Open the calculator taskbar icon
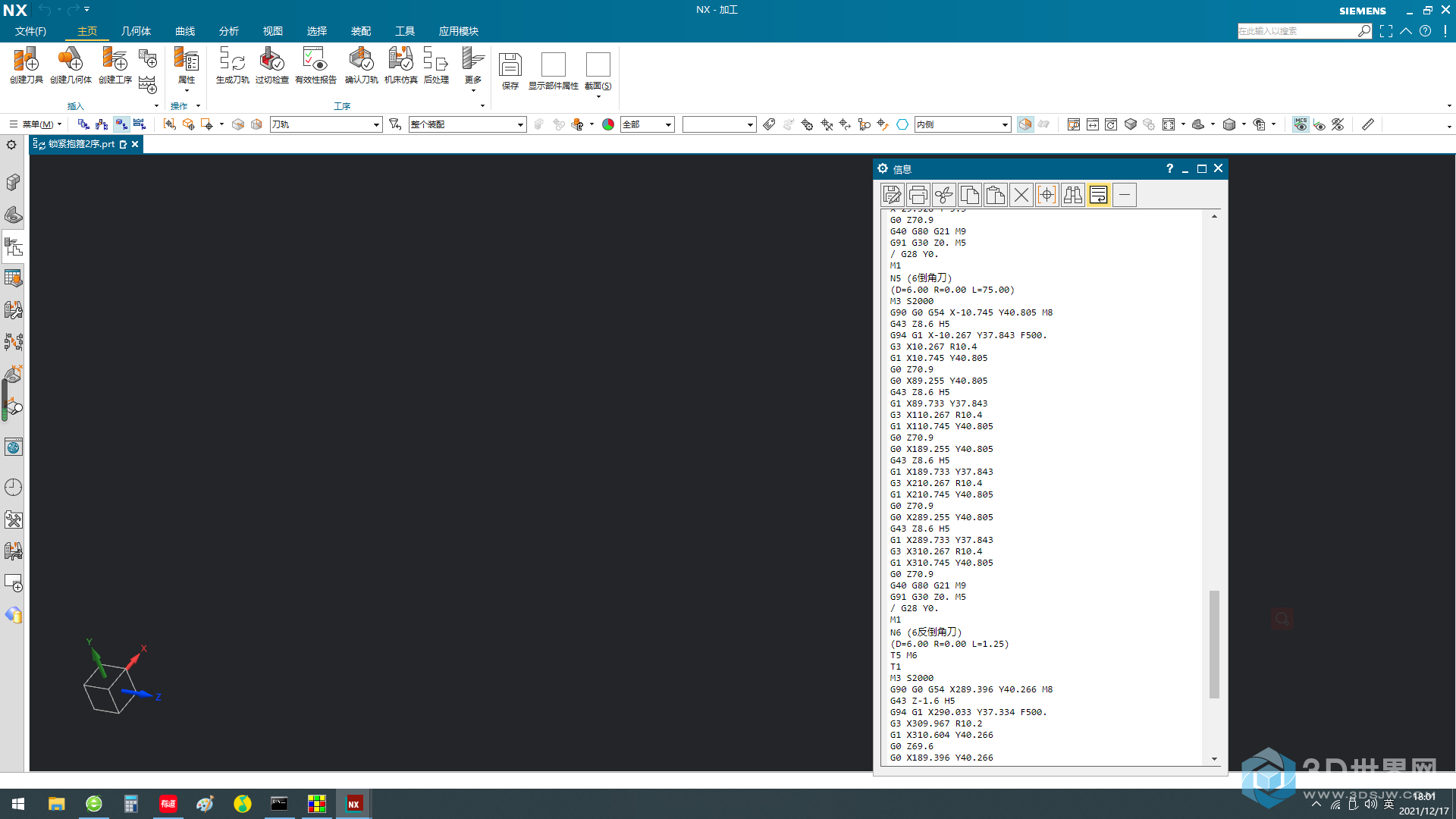1456x819 pixels. (x=131, y=804)
